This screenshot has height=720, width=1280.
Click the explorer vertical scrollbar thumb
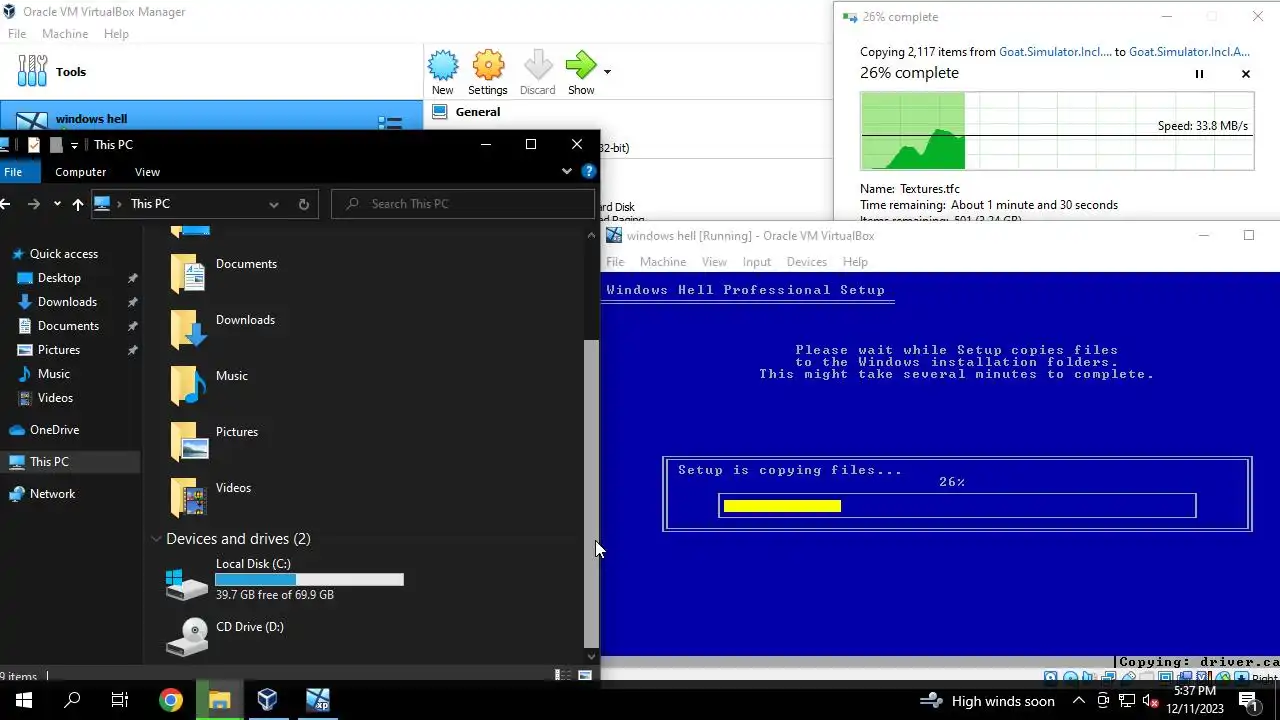click(x=591, y=494)
